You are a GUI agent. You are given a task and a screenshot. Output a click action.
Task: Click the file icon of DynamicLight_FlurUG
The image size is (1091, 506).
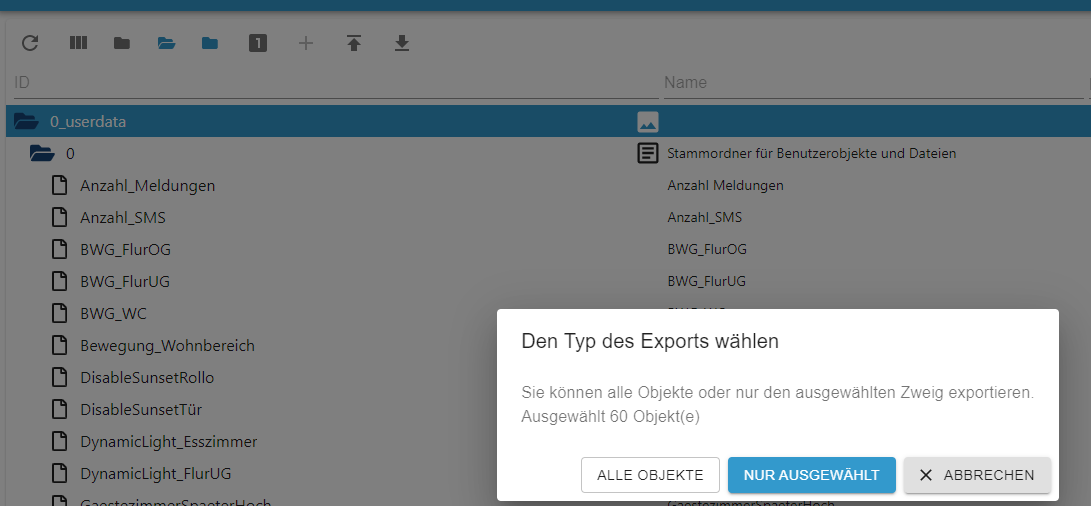point(61,473)
